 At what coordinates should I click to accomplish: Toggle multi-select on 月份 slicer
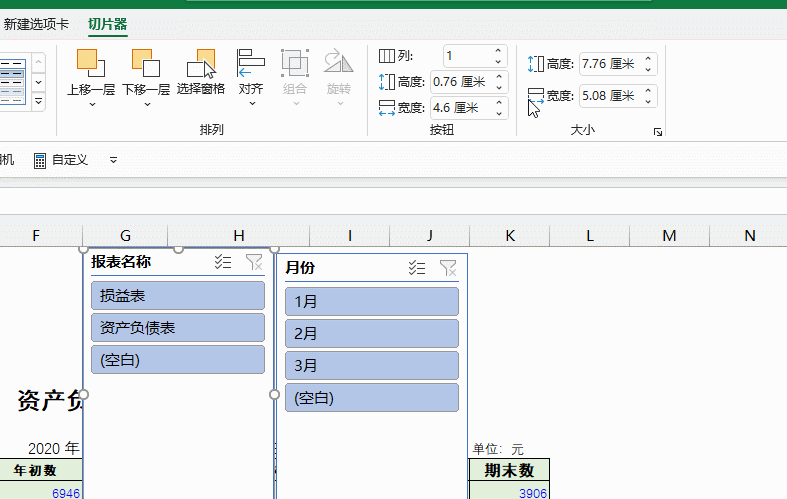click(417, 268)
